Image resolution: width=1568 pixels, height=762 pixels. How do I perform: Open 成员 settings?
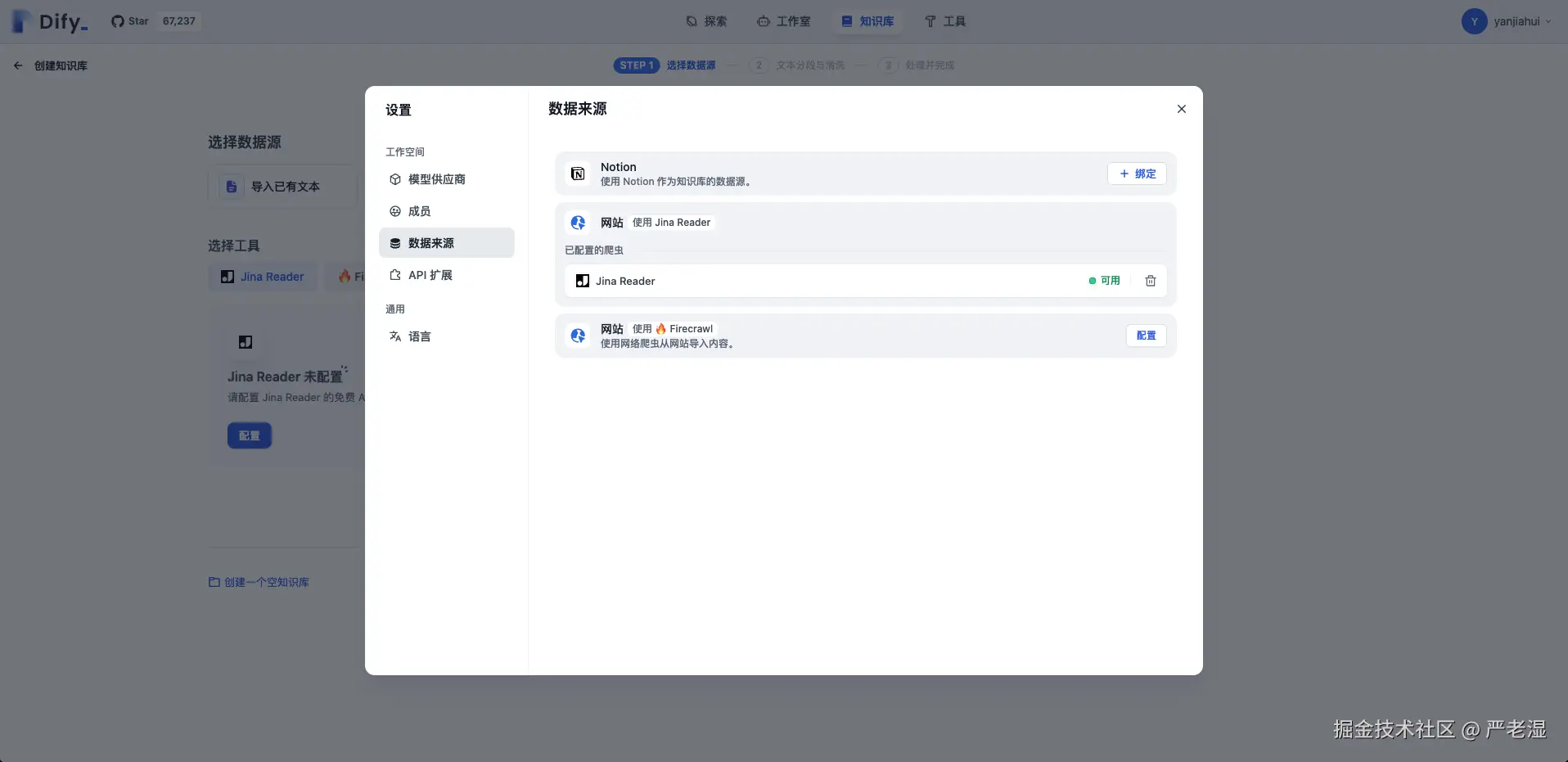(447, 211)
